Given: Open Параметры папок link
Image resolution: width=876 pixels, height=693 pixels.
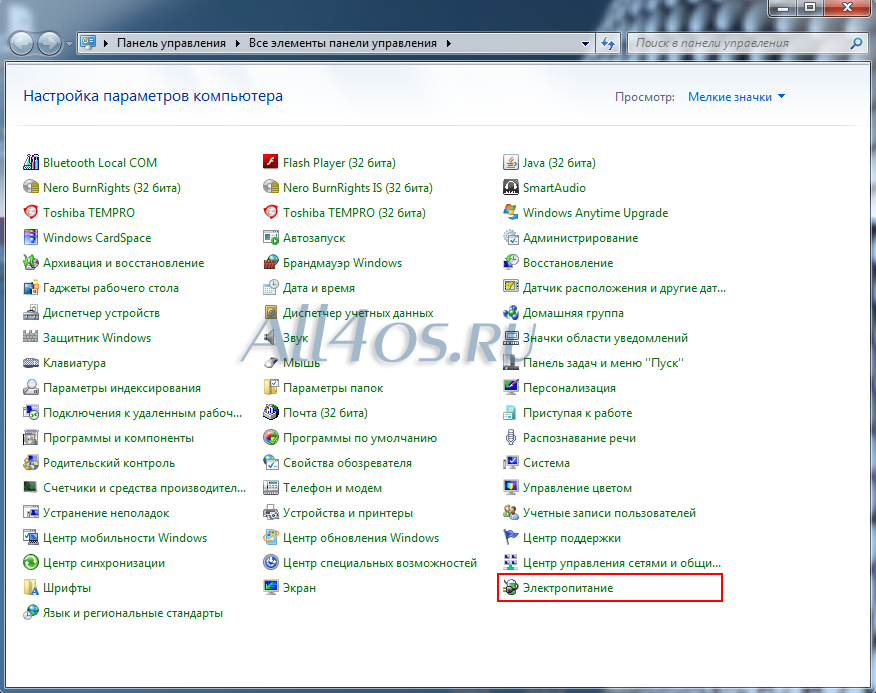Looking at the screenshot, I should pos(333,388).
